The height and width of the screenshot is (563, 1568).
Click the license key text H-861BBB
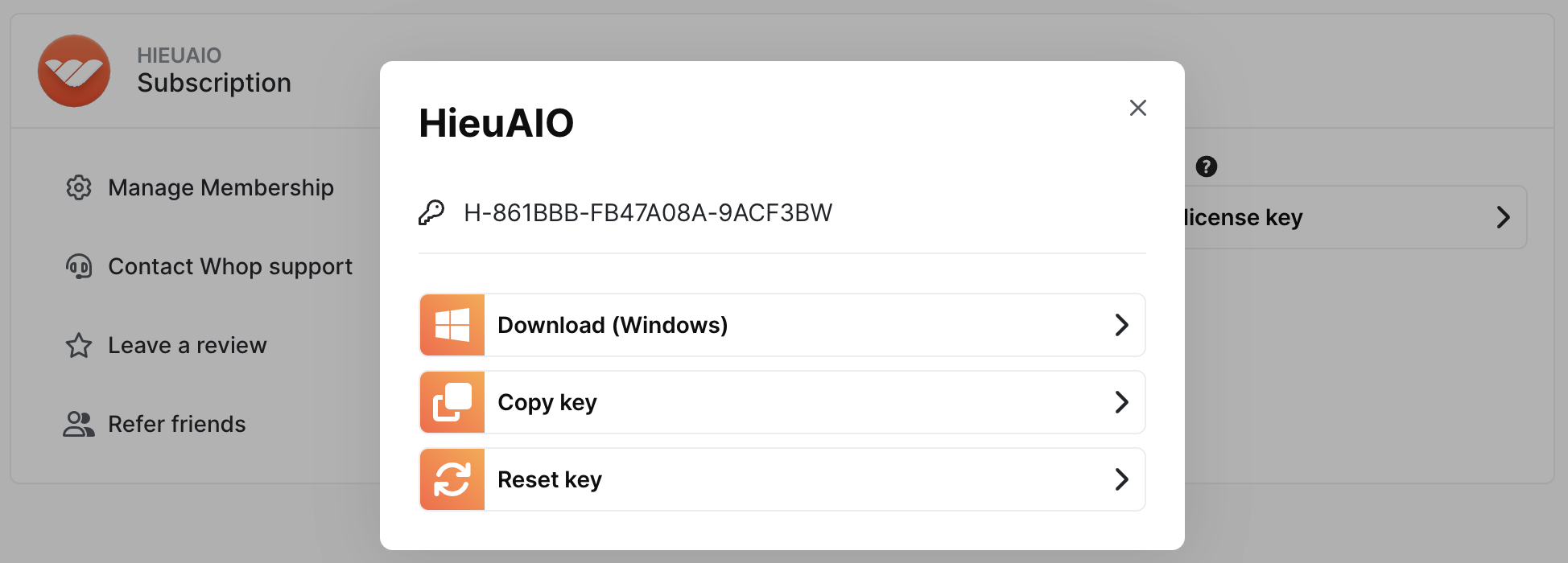point(648,213)
